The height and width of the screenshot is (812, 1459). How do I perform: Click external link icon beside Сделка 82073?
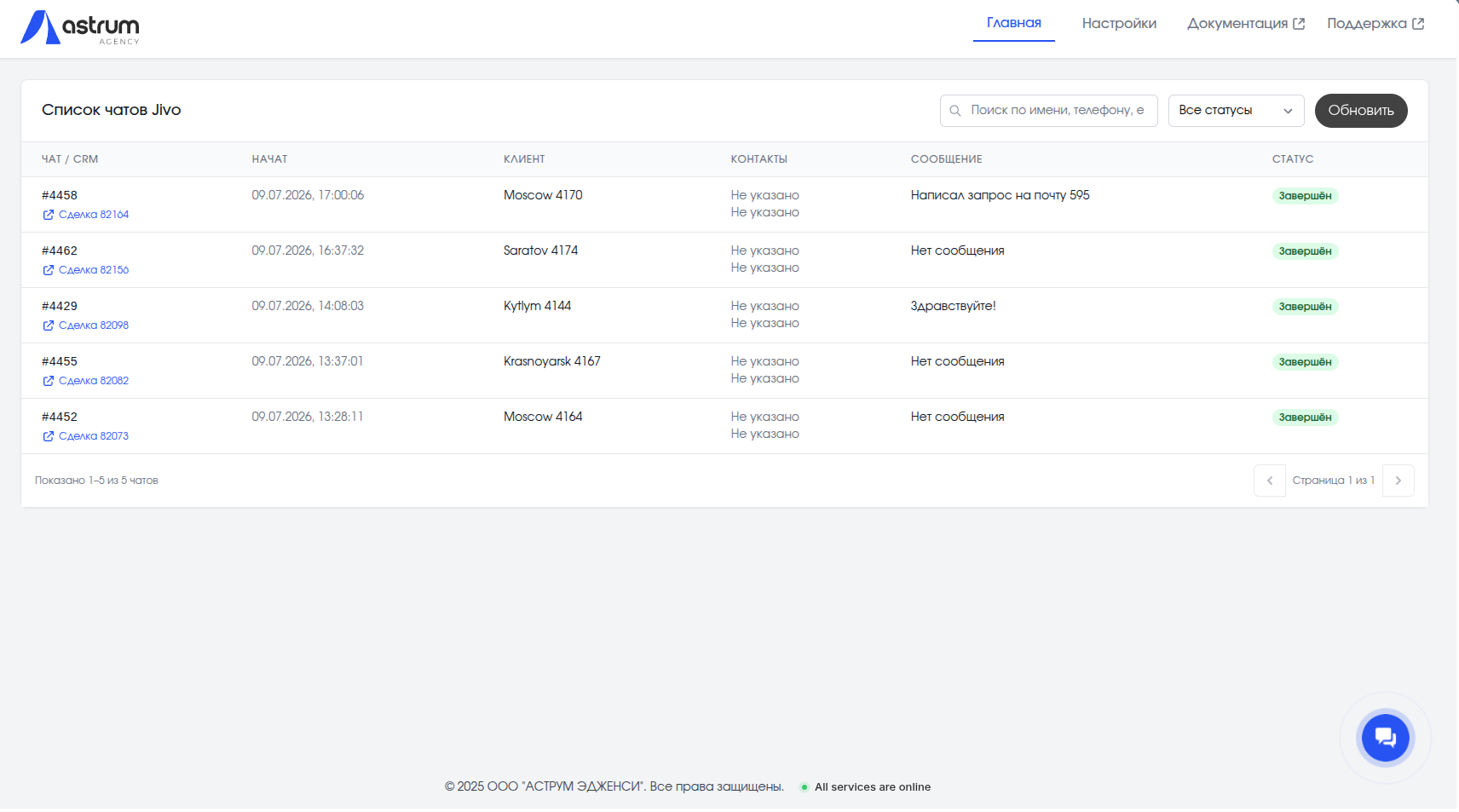pyautogui.click(x=49, y=436)
